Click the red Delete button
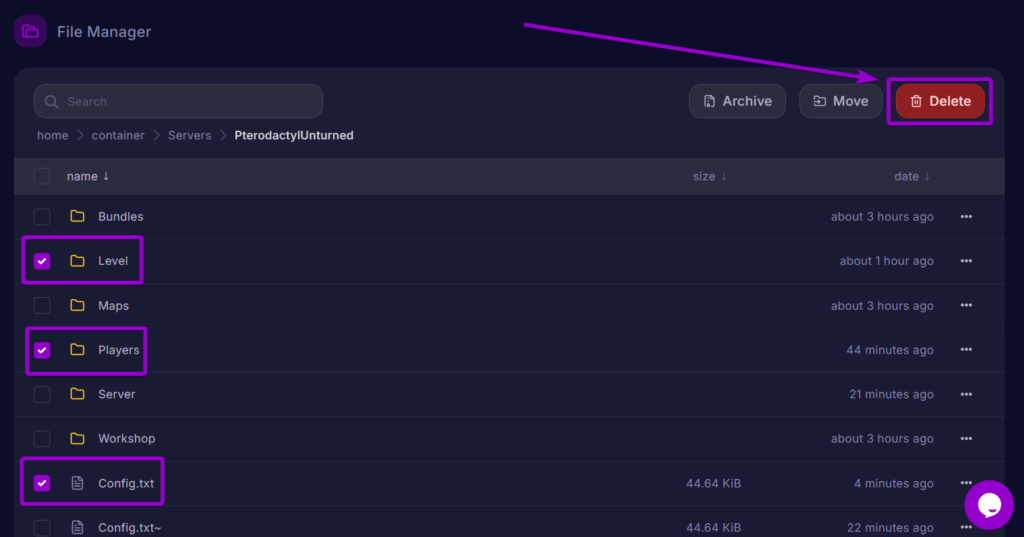Screen dimensions: 1024x537 (940, 101)
